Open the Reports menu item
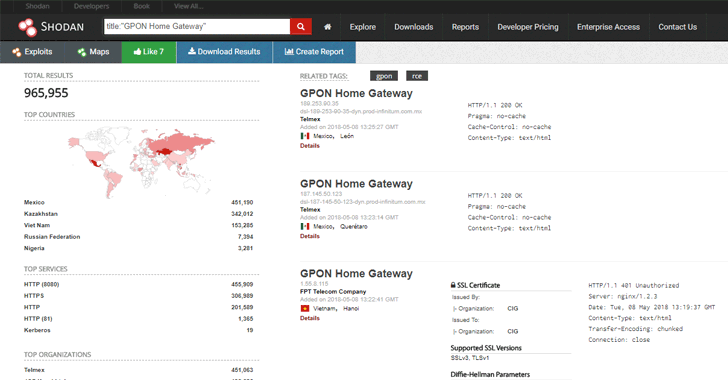The height and width of the screenshot is (380, 728). (x=465, y=27)
